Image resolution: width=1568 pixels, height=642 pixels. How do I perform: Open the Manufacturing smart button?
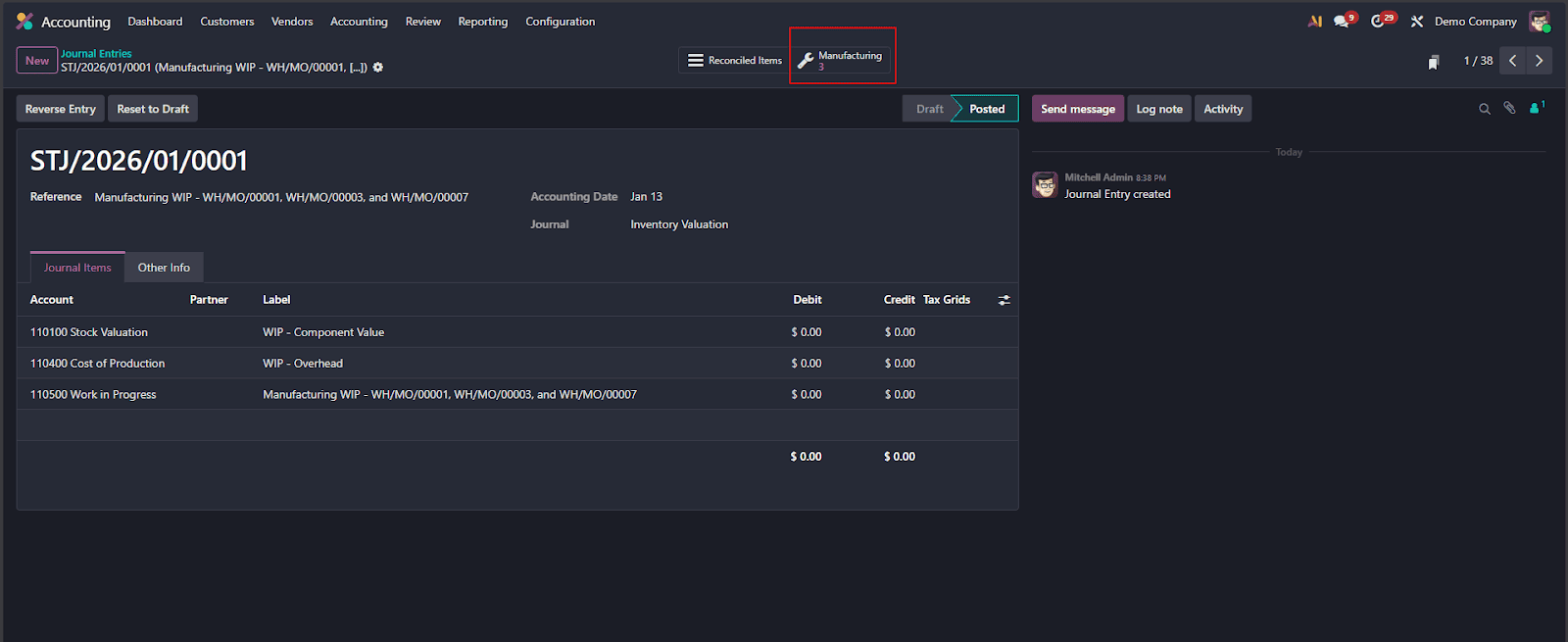pyautogui.click(x=843, y=60)
